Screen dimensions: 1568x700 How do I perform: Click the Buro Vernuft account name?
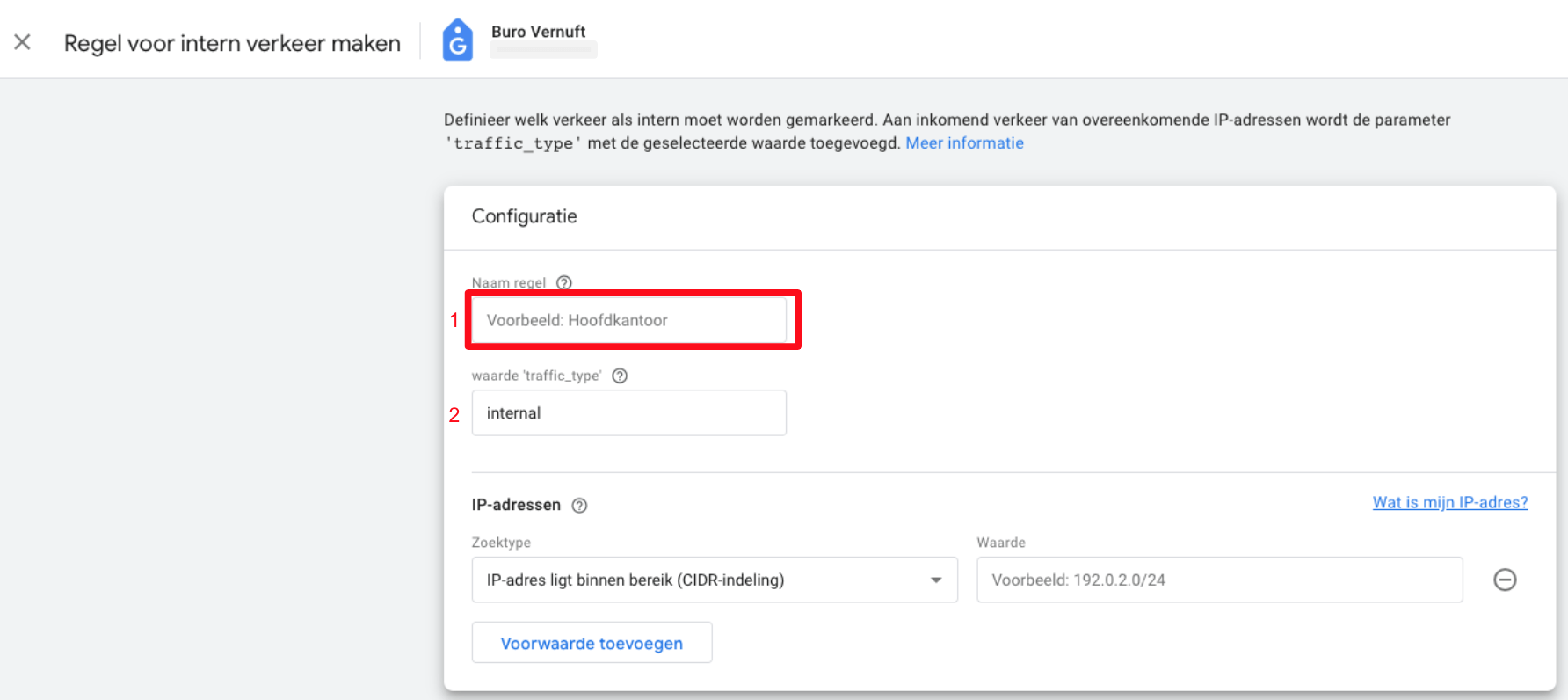(538, 32)
